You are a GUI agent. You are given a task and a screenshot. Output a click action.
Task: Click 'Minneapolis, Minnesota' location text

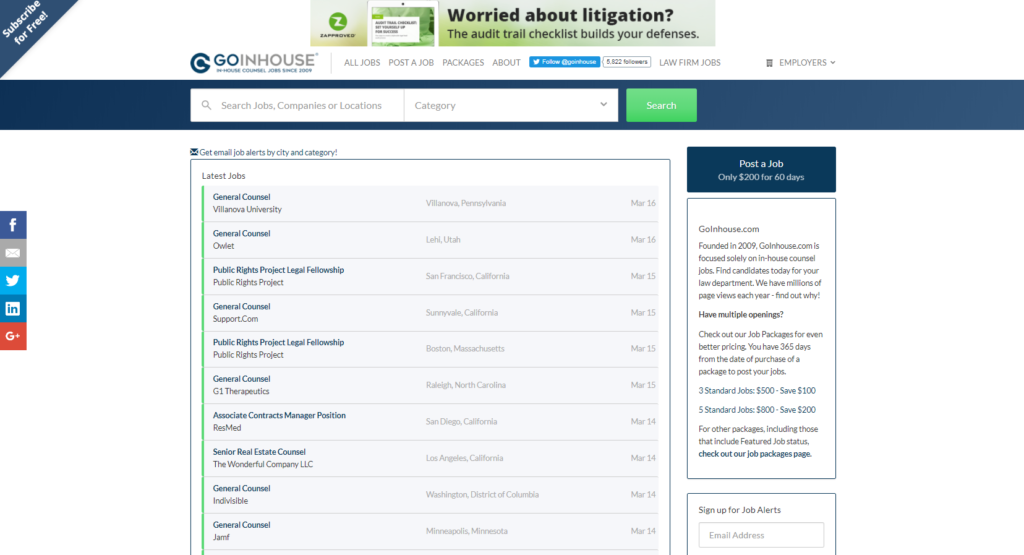[466, 531]
